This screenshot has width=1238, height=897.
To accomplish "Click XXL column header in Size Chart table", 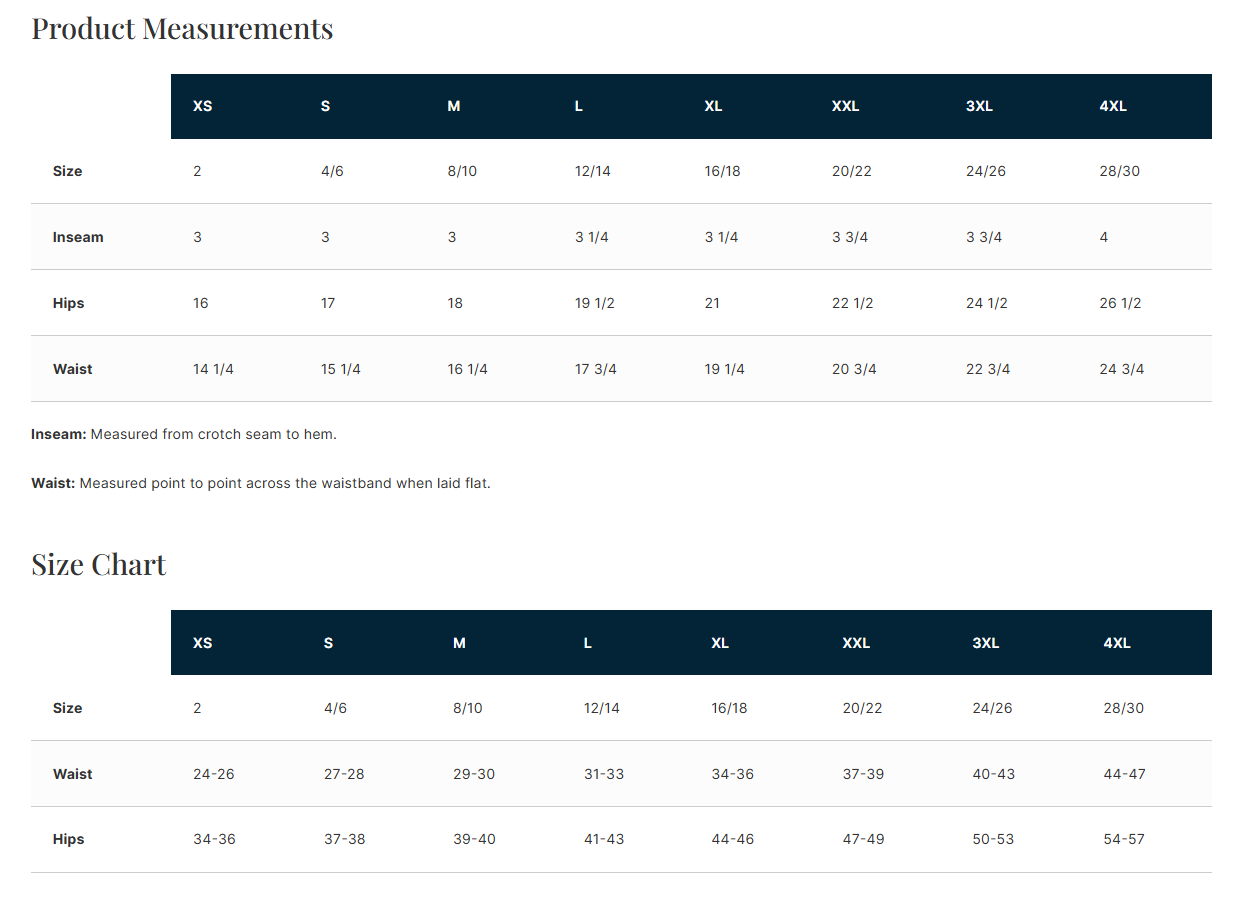I will point(855,643).
